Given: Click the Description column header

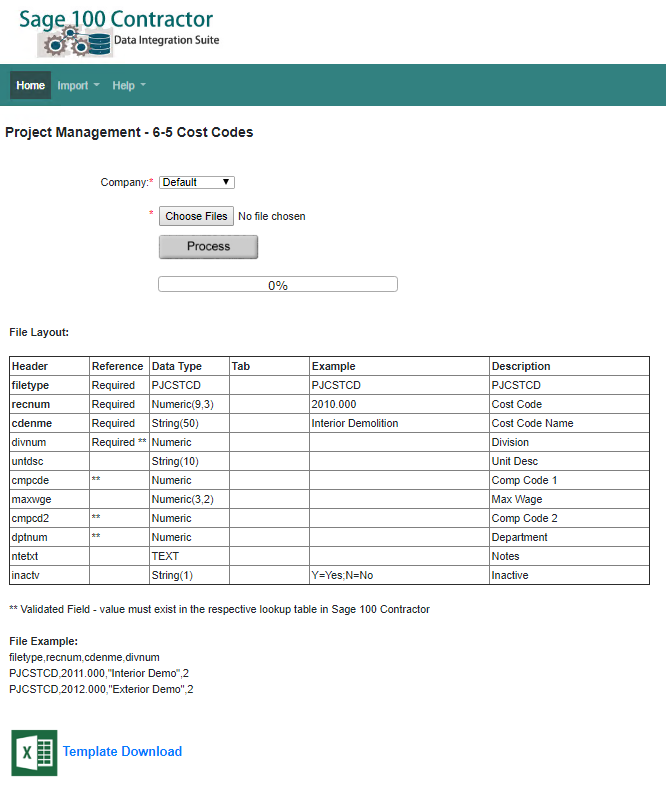Looking at the screenshot, I should 522,366.
